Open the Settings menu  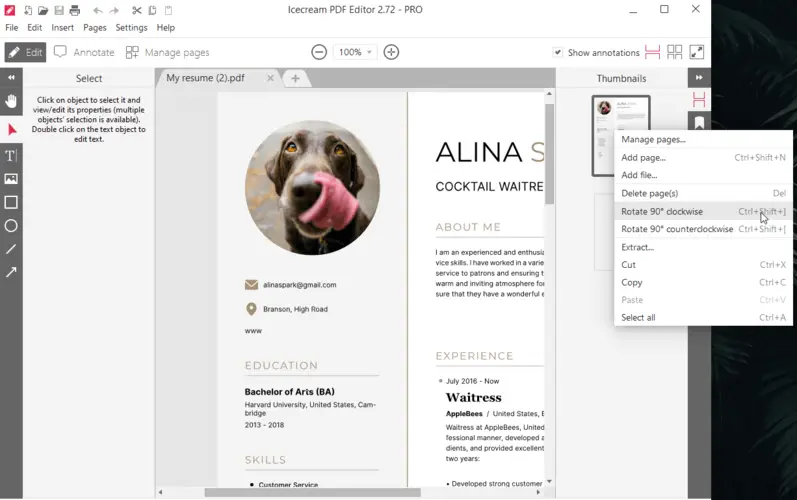pyautogui.click(x=131, y=27)
